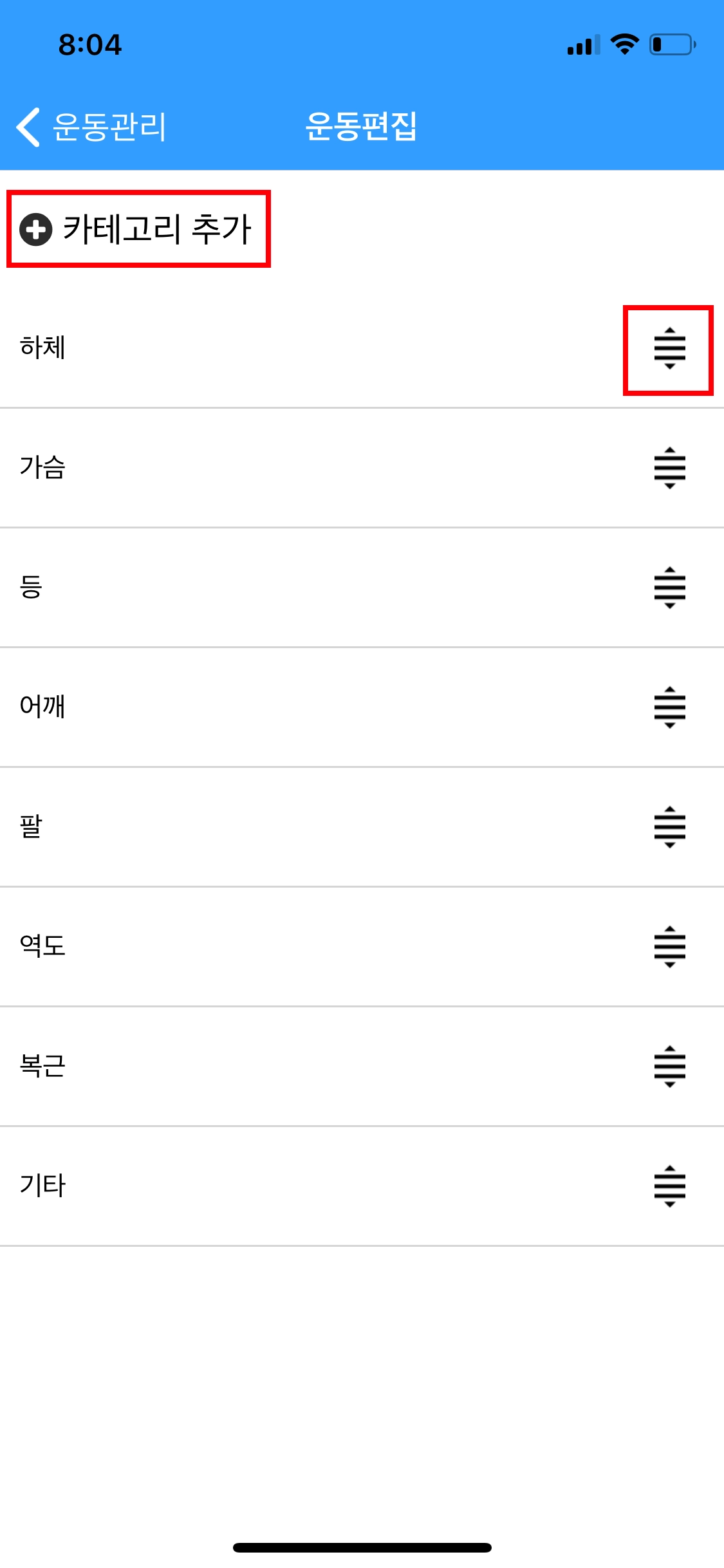724x1568 pixels.
Task: Tap the reorder handle for 팔
Action: (669, 827)
